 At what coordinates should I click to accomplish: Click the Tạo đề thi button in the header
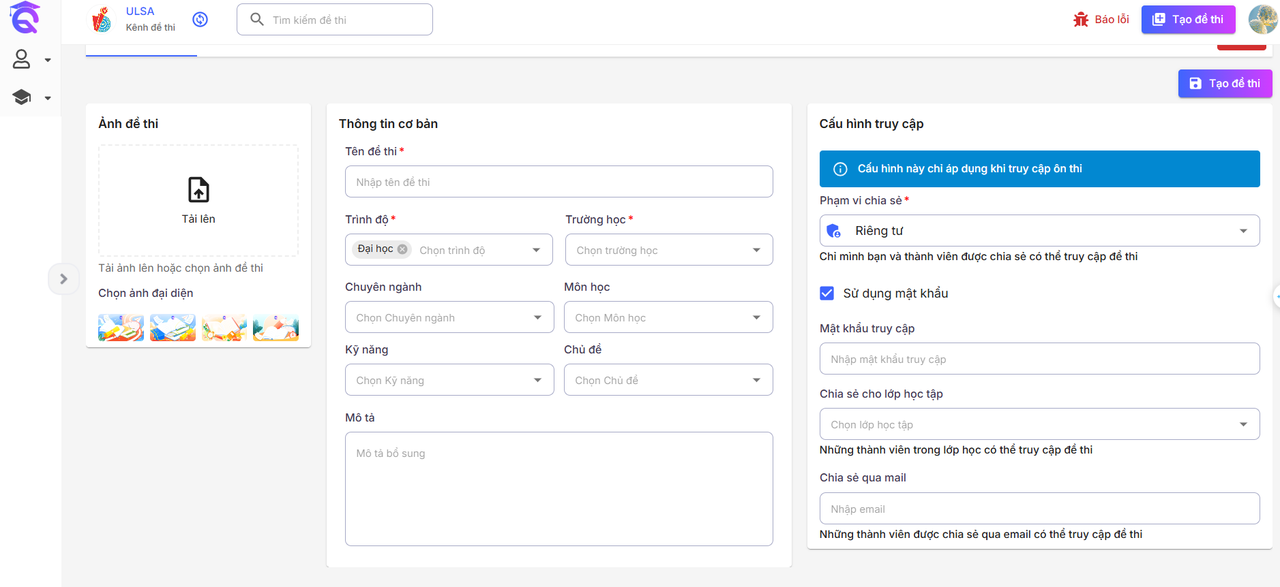click(x=1188, y=19)
